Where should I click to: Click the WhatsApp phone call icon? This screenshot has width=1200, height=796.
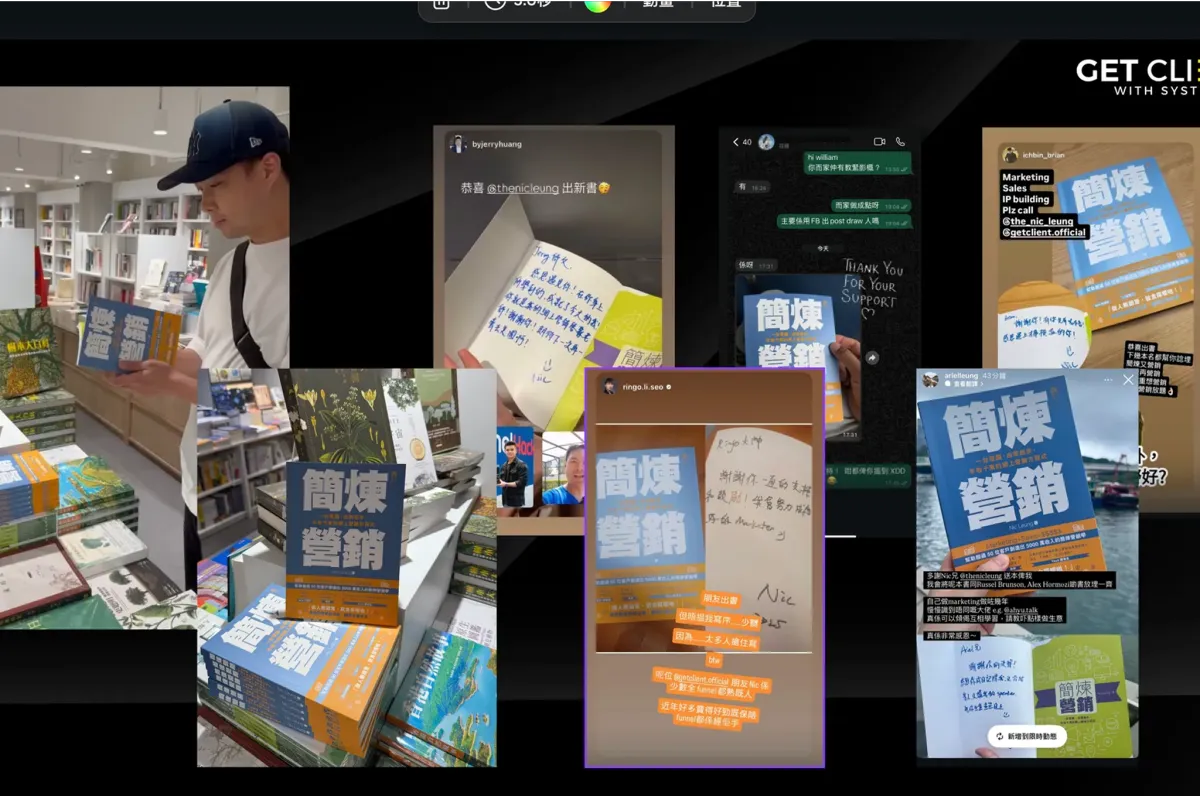point(900,142)
